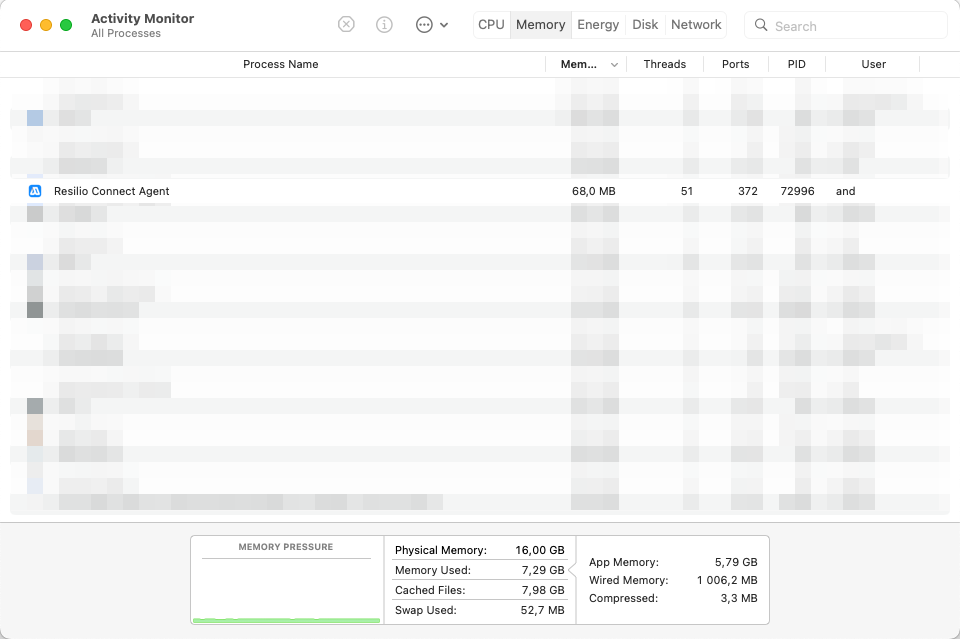
Task: Click the search magnifier icon
Action: 761,25
